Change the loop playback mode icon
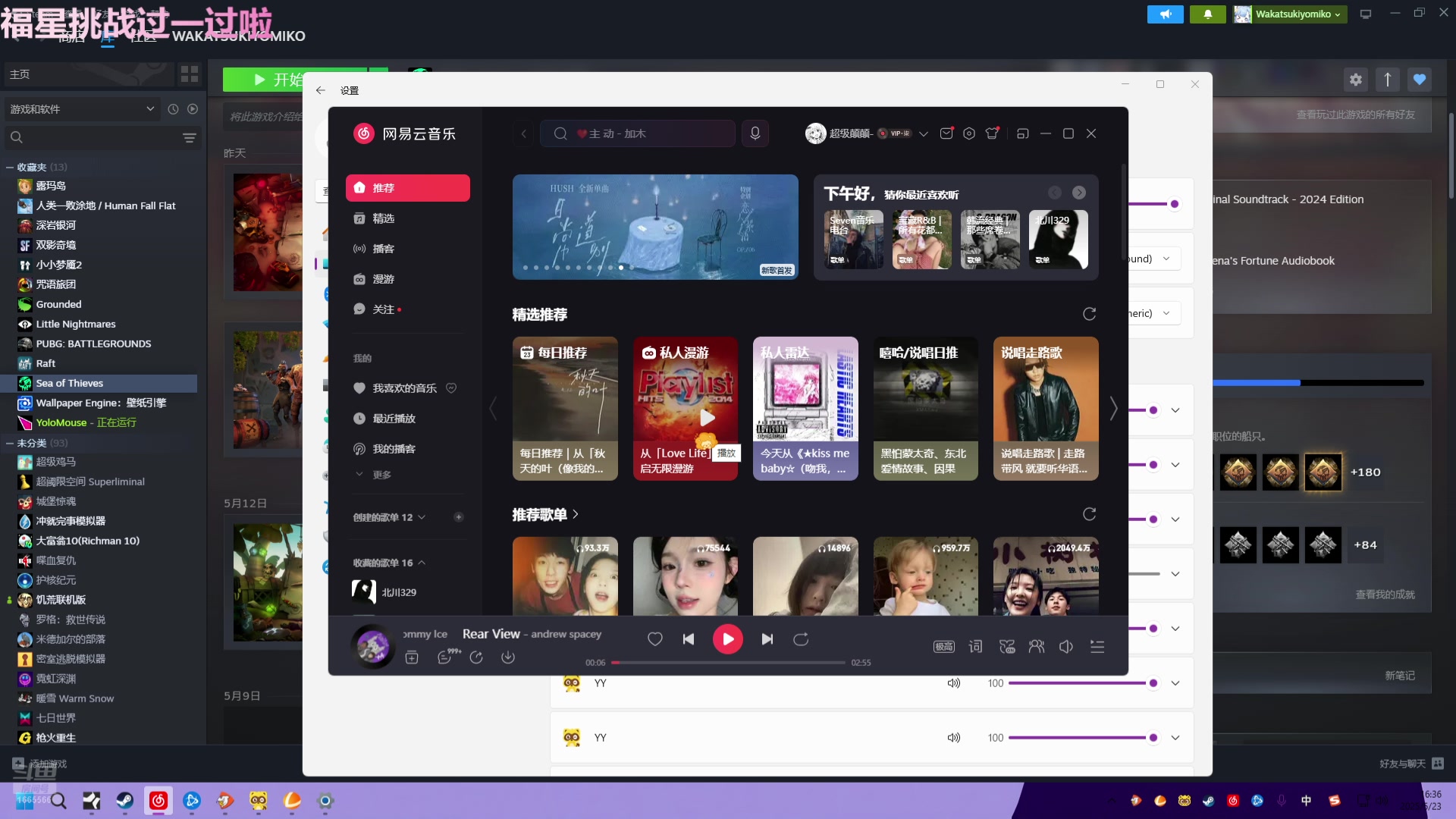This screenshot has height=819, width=1456. (801, 639)
